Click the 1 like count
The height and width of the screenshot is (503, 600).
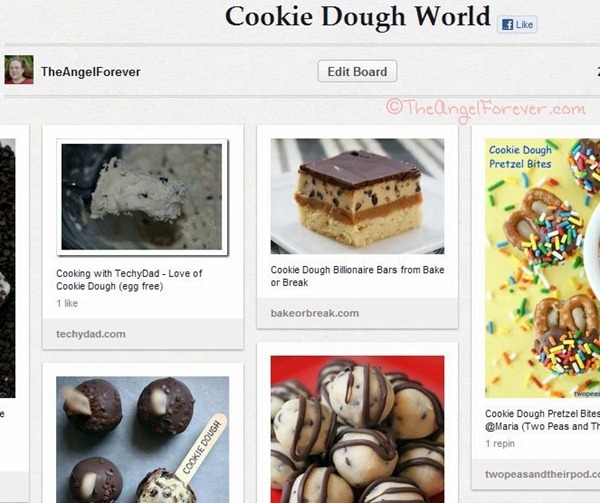(x=67, y=303)
